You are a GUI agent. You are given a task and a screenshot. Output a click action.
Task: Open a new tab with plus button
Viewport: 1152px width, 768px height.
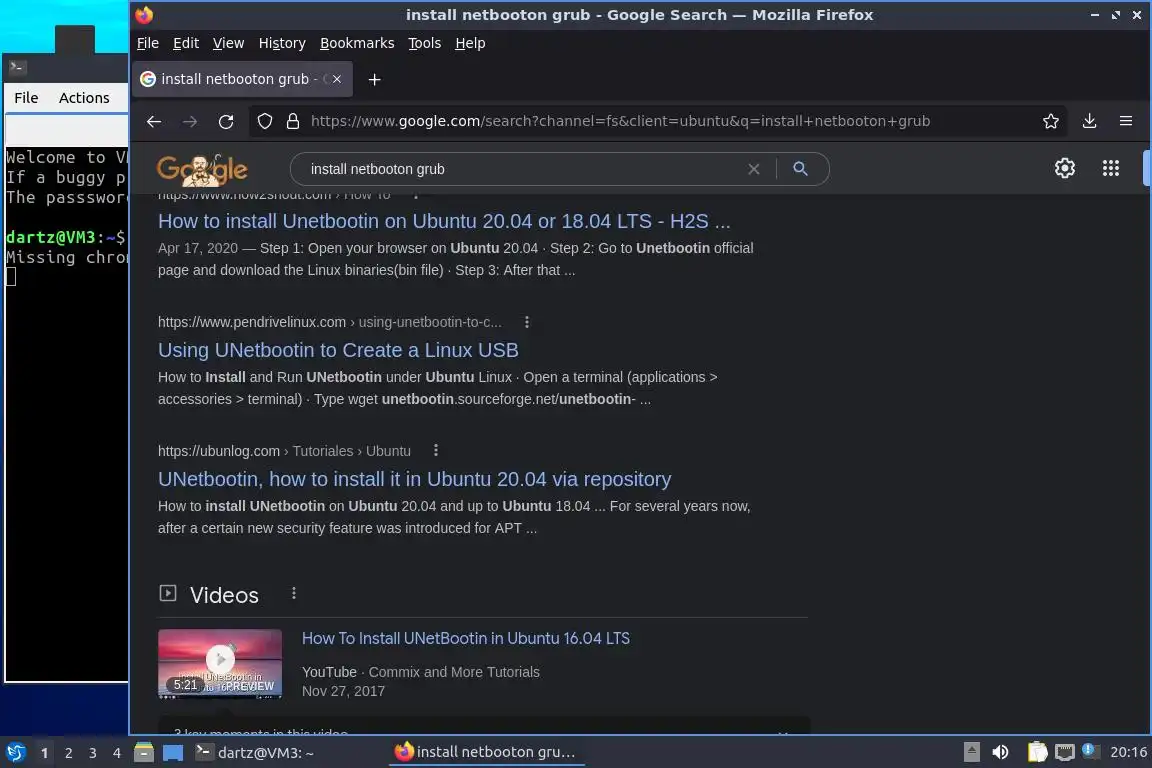coord(375,79)
